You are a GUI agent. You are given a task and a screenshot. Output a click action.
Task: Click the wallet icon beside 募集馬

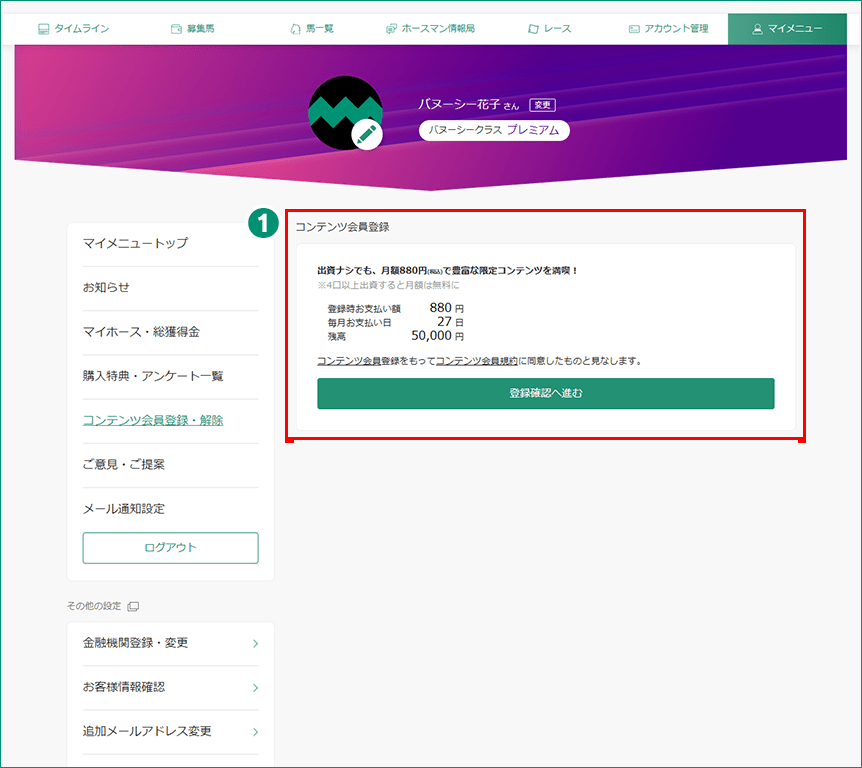coord(176,29)
